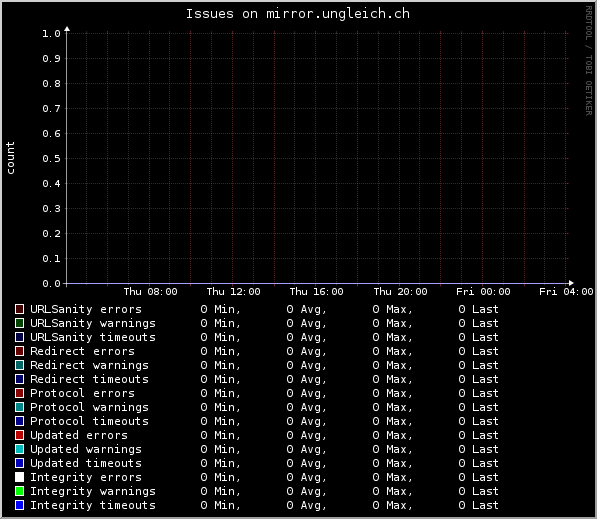The image size is (597, 519).
Task: Select the Thu 20:00 axis marker
Action: click(400, 292)
